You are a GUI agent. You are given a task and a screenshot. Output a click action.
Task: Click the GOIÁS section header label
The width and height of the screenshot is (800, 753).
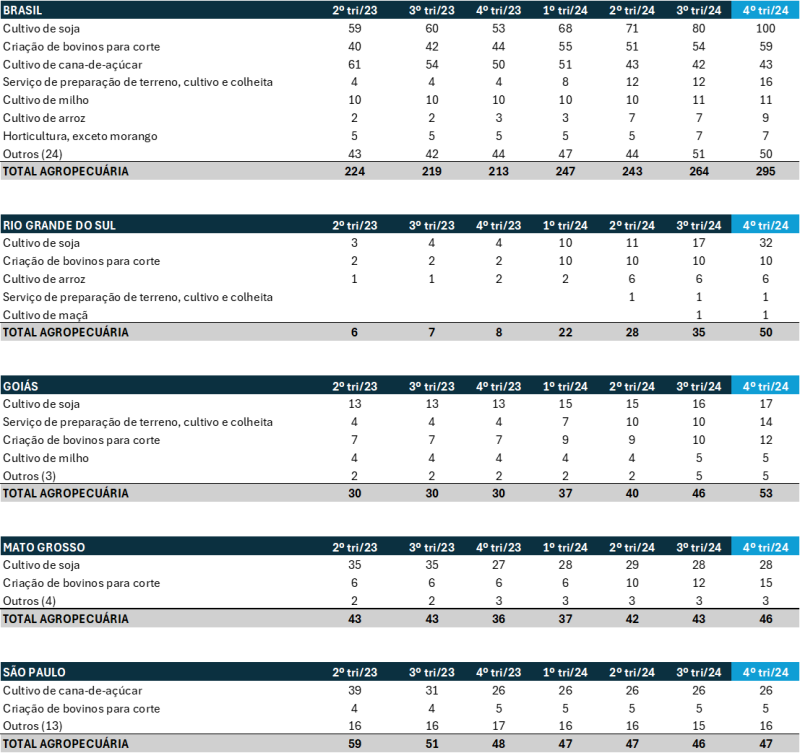click(20, 386)
